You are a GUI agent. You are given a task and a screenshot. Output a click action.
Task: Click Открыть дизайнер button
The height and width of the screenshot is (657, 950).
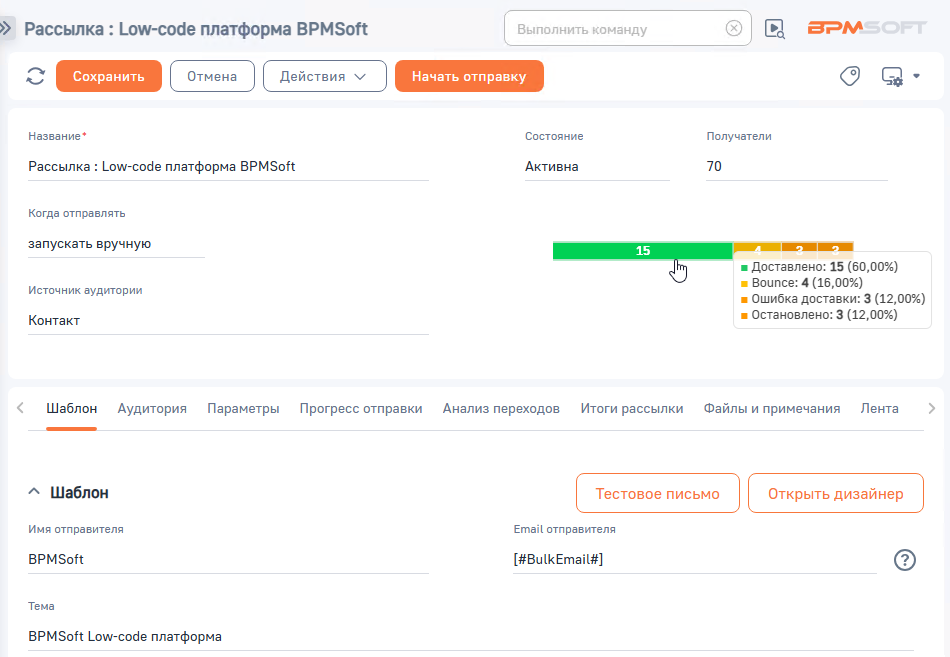tap(835, 493)
